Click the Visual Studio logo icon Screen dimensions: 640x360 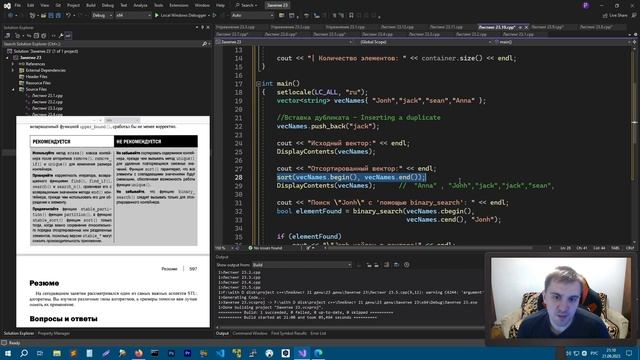point(7,5)
